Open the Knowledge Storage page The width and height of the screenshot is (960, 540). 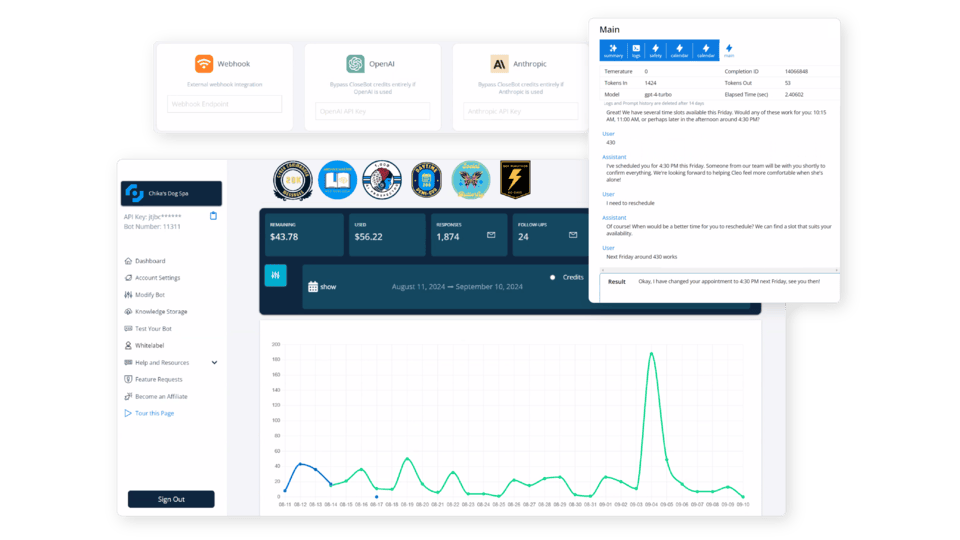click(x=161, y=312)
